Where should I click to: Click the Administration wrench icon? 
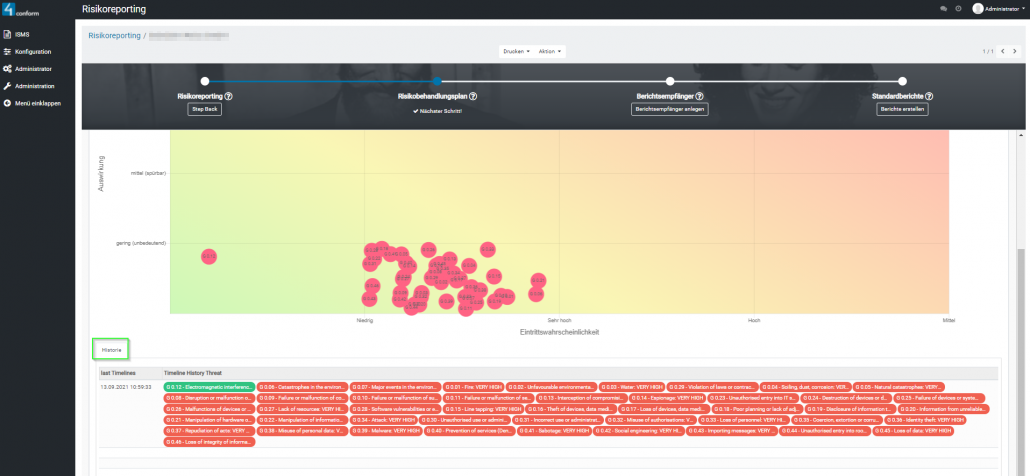coord(8,86)
